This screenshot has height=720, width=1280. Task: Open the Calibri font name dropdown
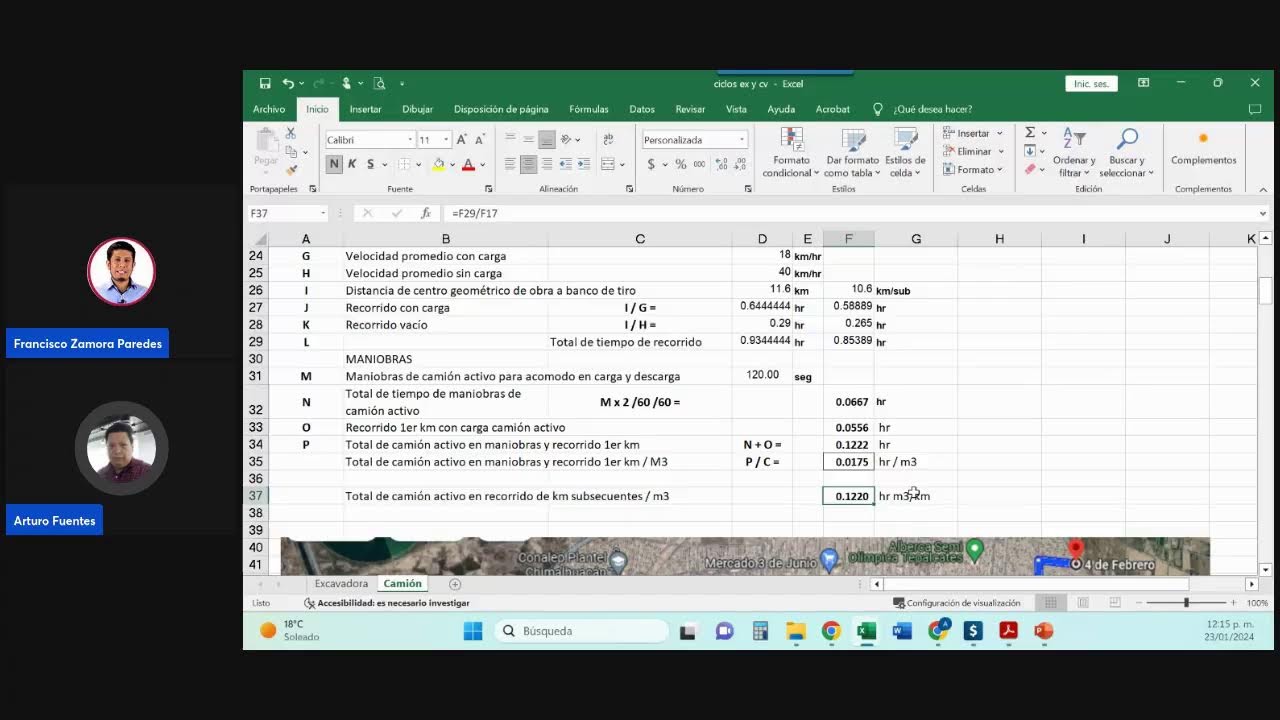410,140
